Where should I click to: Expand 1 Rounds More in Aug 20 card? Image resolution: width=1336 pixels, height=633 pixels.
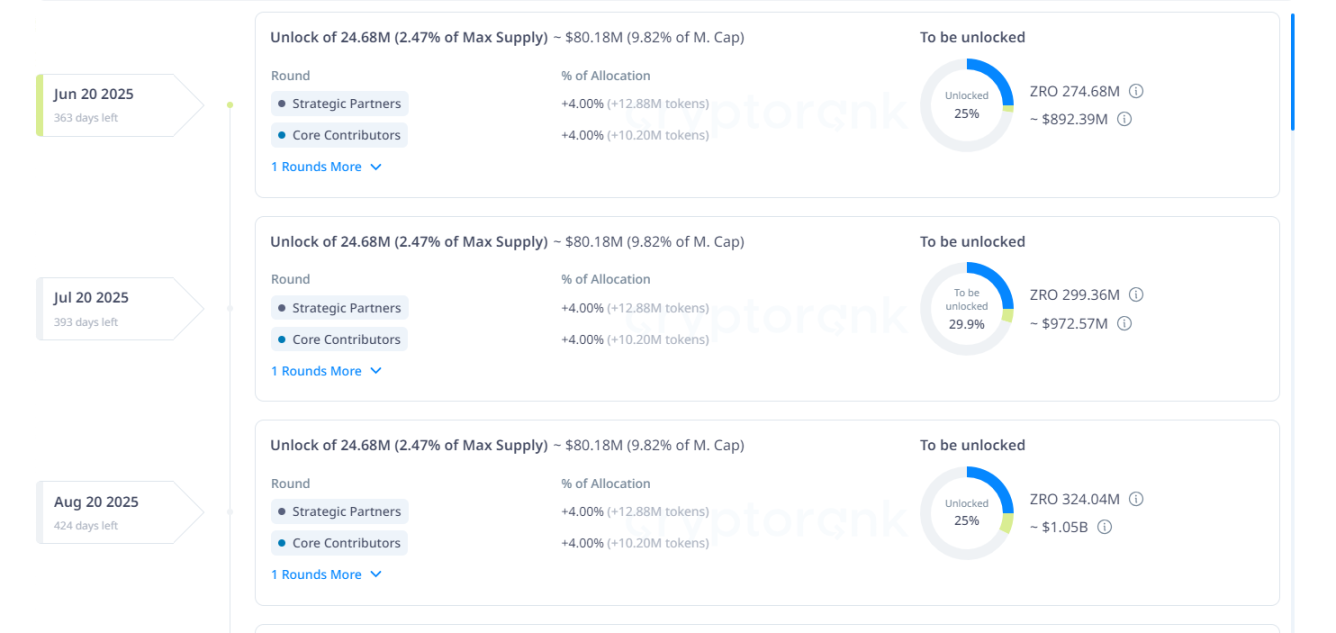tap(326, 575)
